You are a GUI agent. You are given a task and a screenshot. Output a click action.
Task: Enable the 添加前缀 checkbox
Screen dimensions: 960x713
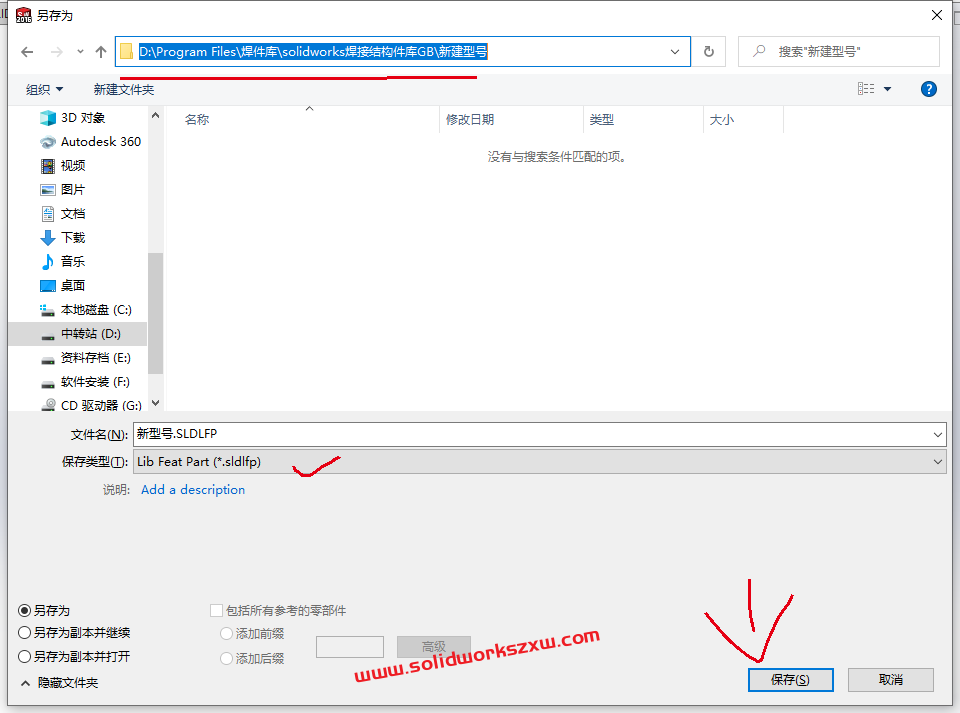[x=227, y=633]
